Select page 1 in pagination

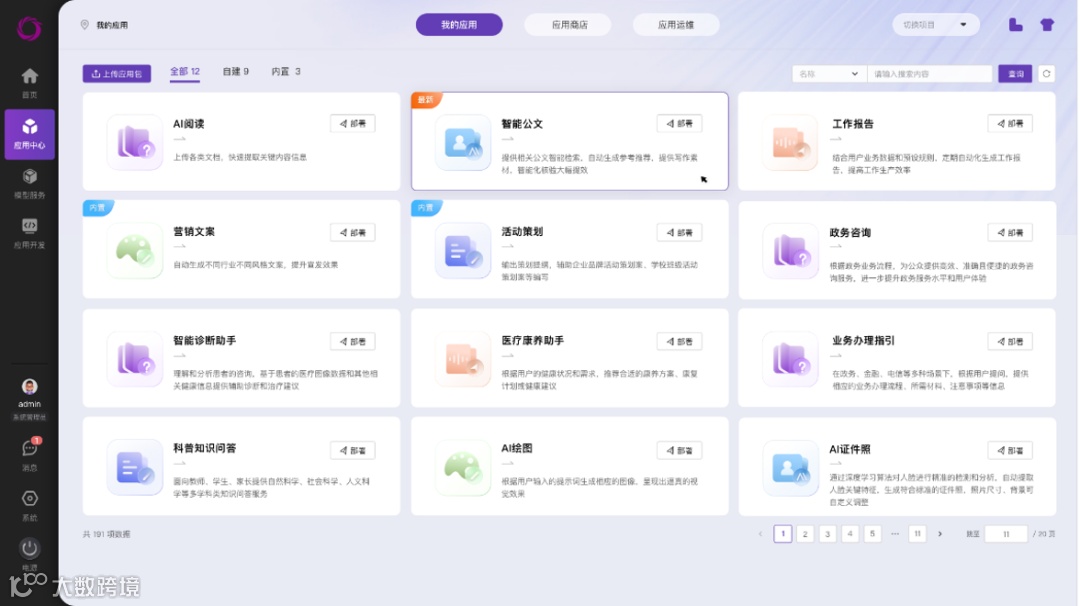coord(782,534)
